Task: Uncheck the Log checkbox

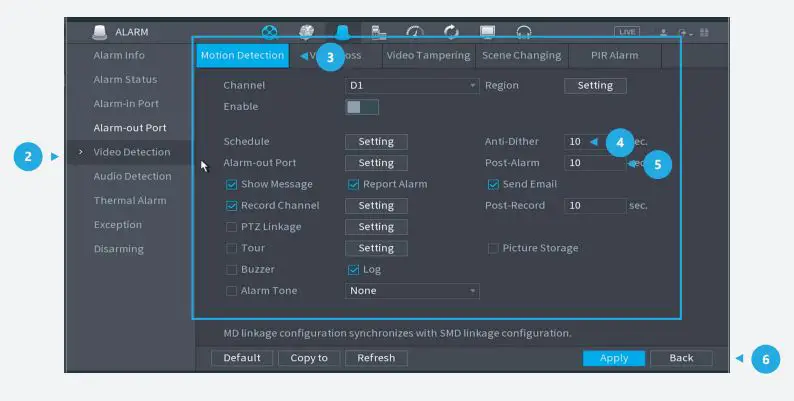Action: point(353,269)
